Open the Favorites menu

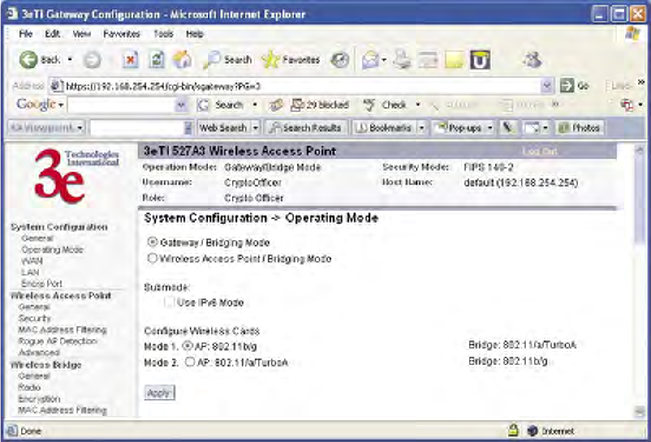click(x=122, y=34)
